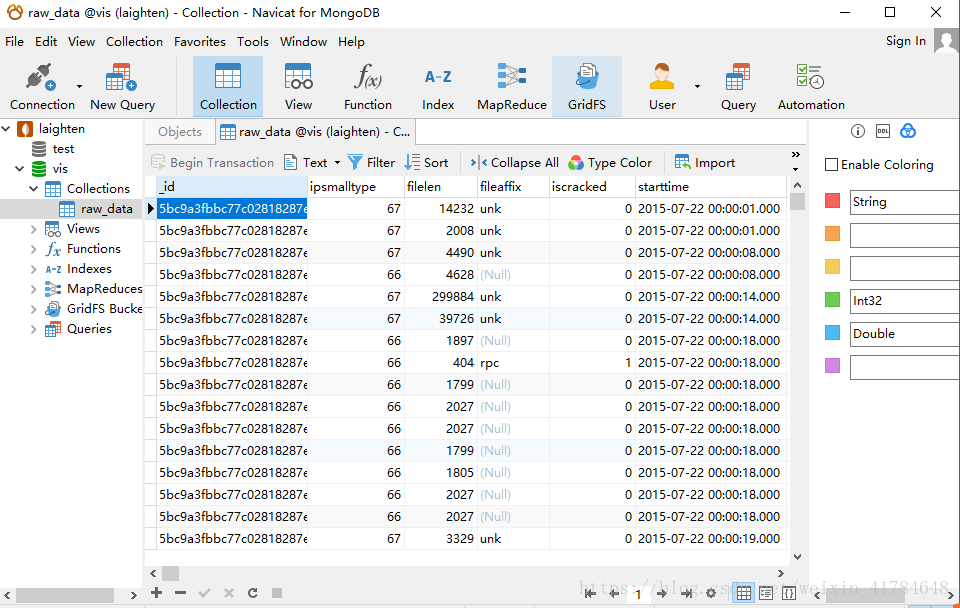960x608 pixels.
Task: Click the String type field
Action: coord(904,202)
